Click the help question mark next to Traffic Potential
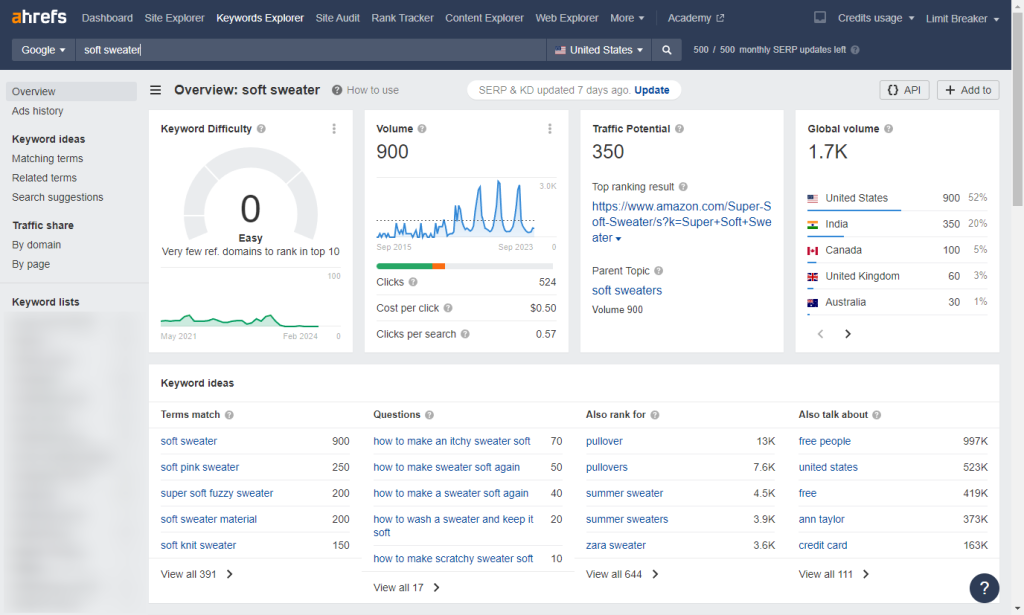The height and width of the screenshot is (615, 1024). (x=679, y=129)
